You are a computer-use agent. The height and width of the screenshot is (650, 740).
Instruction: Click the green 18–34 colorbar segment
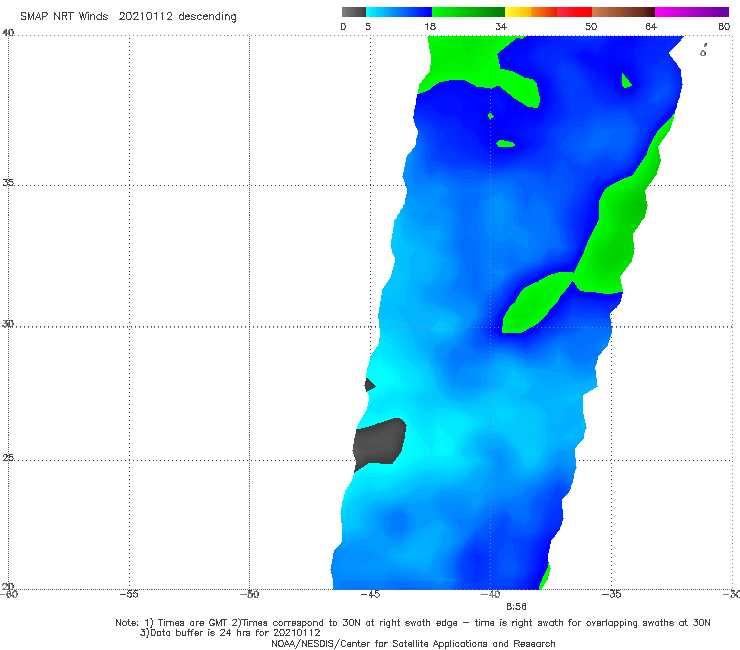468,12
